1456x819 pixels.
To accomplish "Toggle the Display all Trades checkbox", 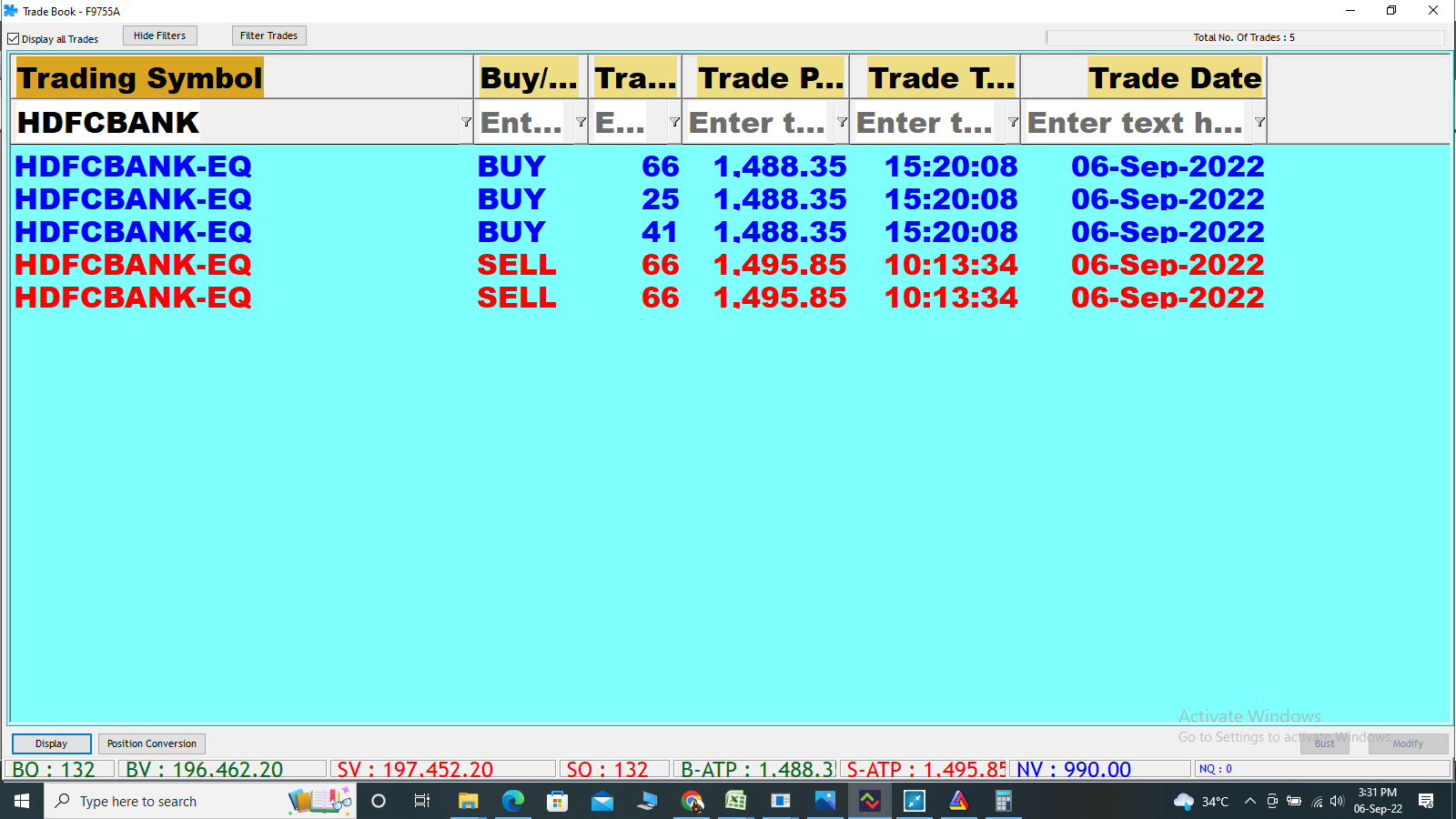I will click(x=14, y=39).
